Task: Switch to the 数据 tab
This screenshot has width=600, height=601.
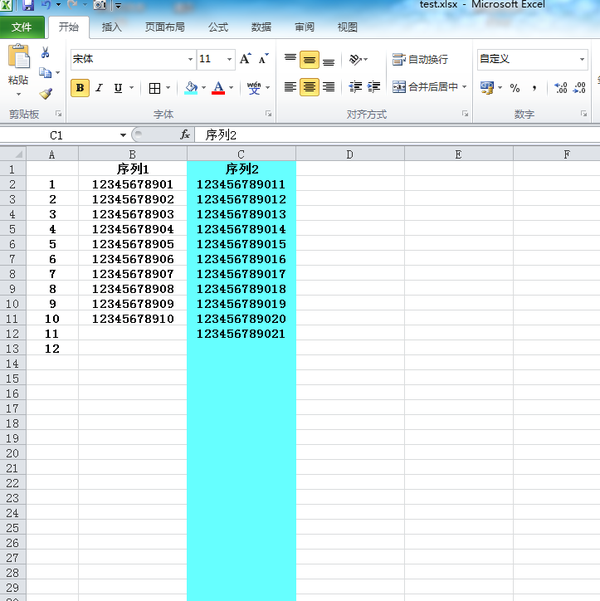Action: click(x=261, y=27)
